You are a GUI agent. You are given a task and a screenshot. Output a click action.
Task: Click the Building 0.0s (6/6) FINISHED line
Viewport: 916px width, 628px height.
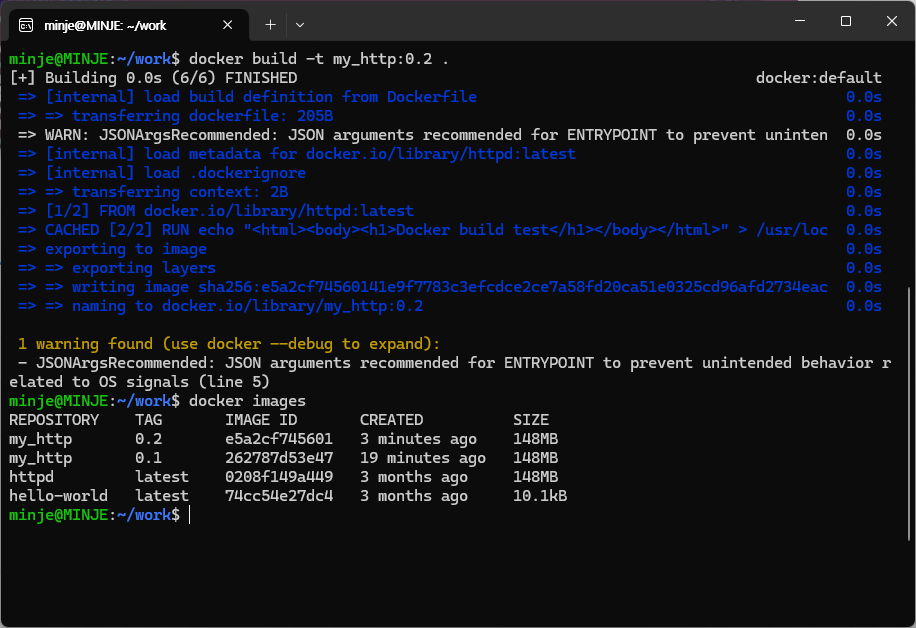154,78
